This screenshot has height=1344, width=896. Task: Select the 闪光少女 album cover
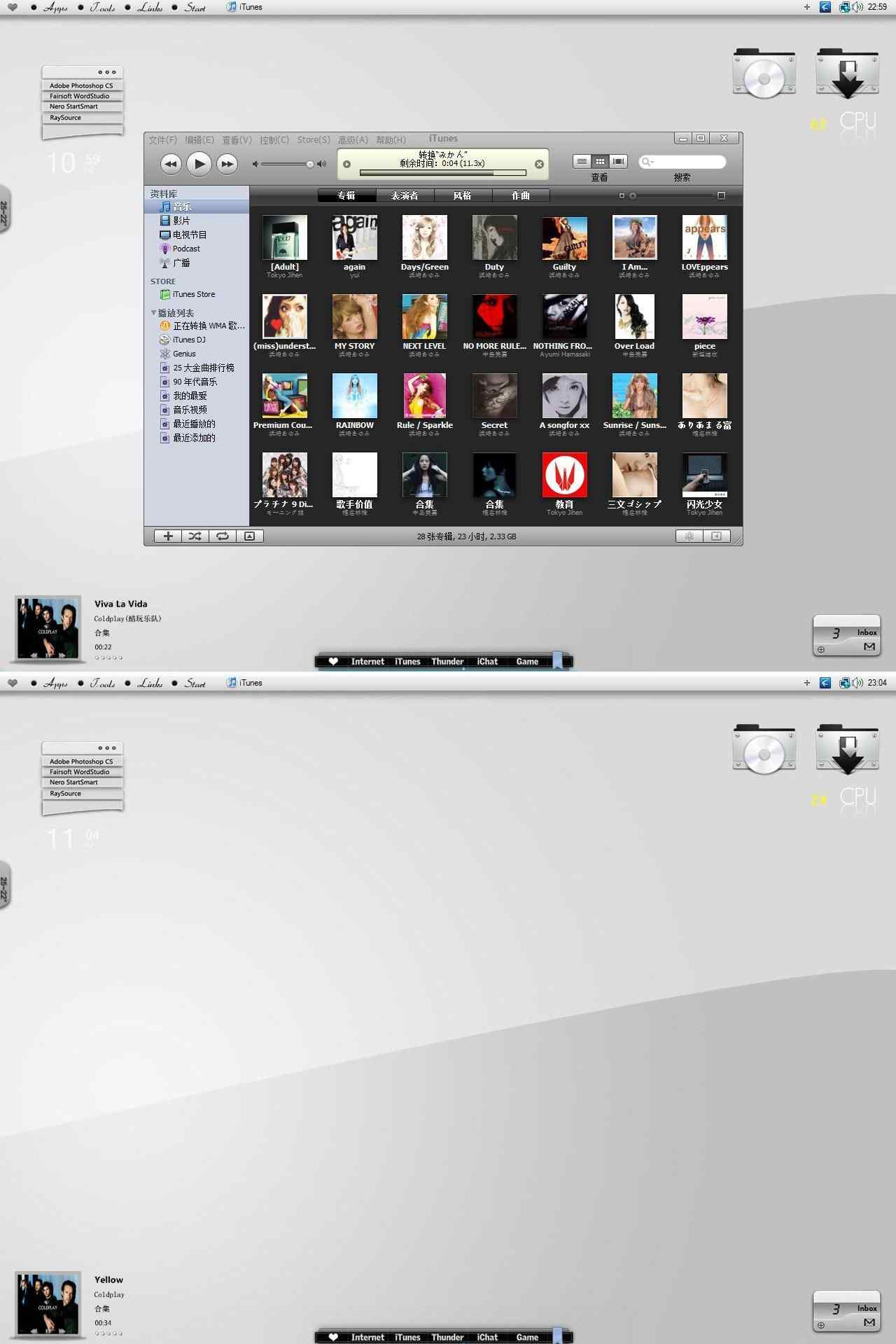click(705, 475)
